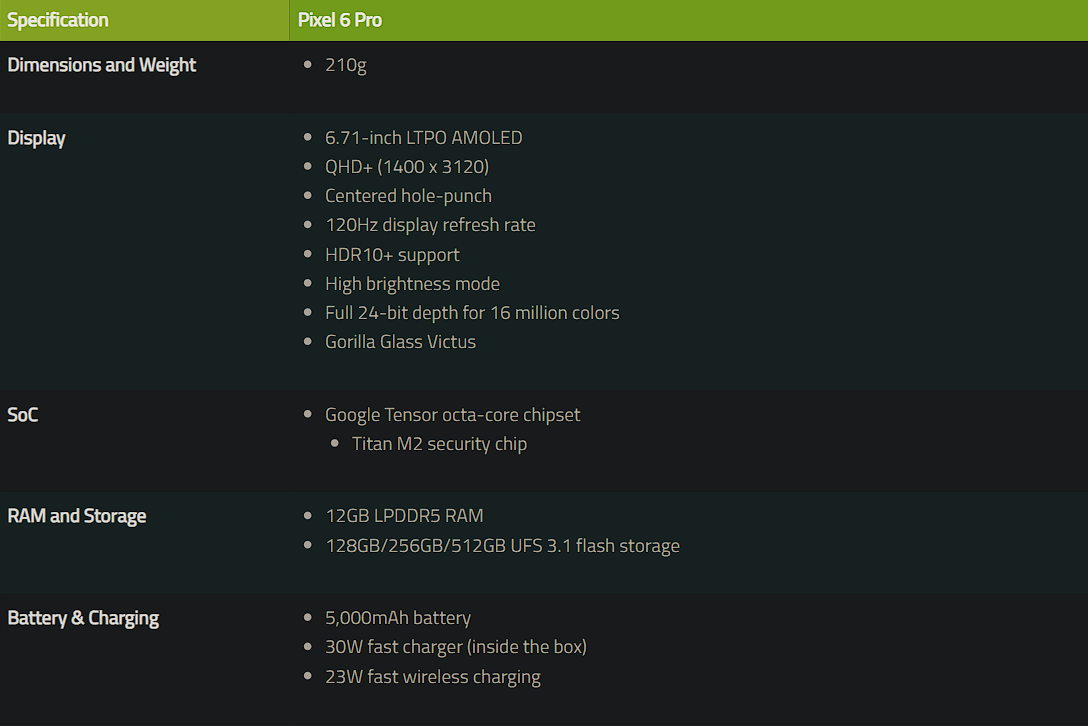Click the High brightness mode entry

pyautogui.click(x=412, y=284)
